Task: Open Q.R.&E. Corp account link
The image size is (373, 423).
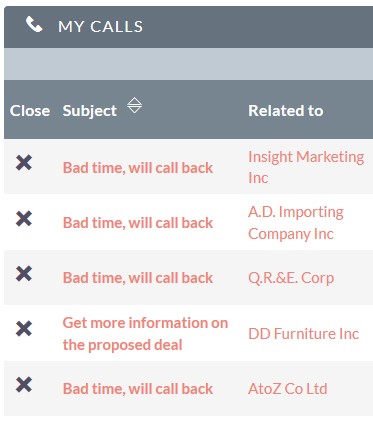Action: (291, 278)
